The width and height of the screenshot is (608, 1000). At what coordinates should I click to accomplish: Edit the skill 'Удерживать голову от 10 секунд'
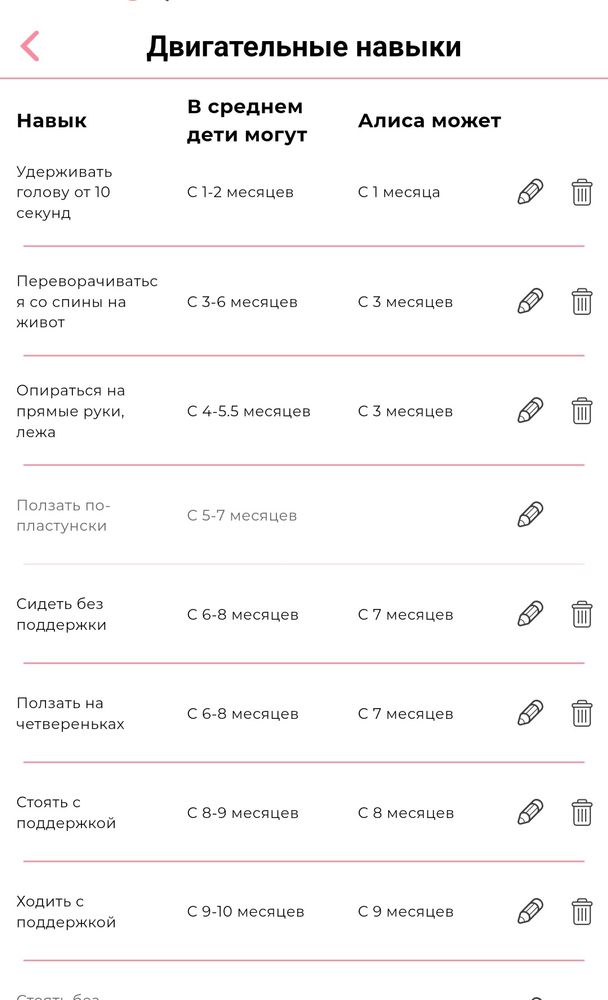pyautogui.click(x=530, y=191)
